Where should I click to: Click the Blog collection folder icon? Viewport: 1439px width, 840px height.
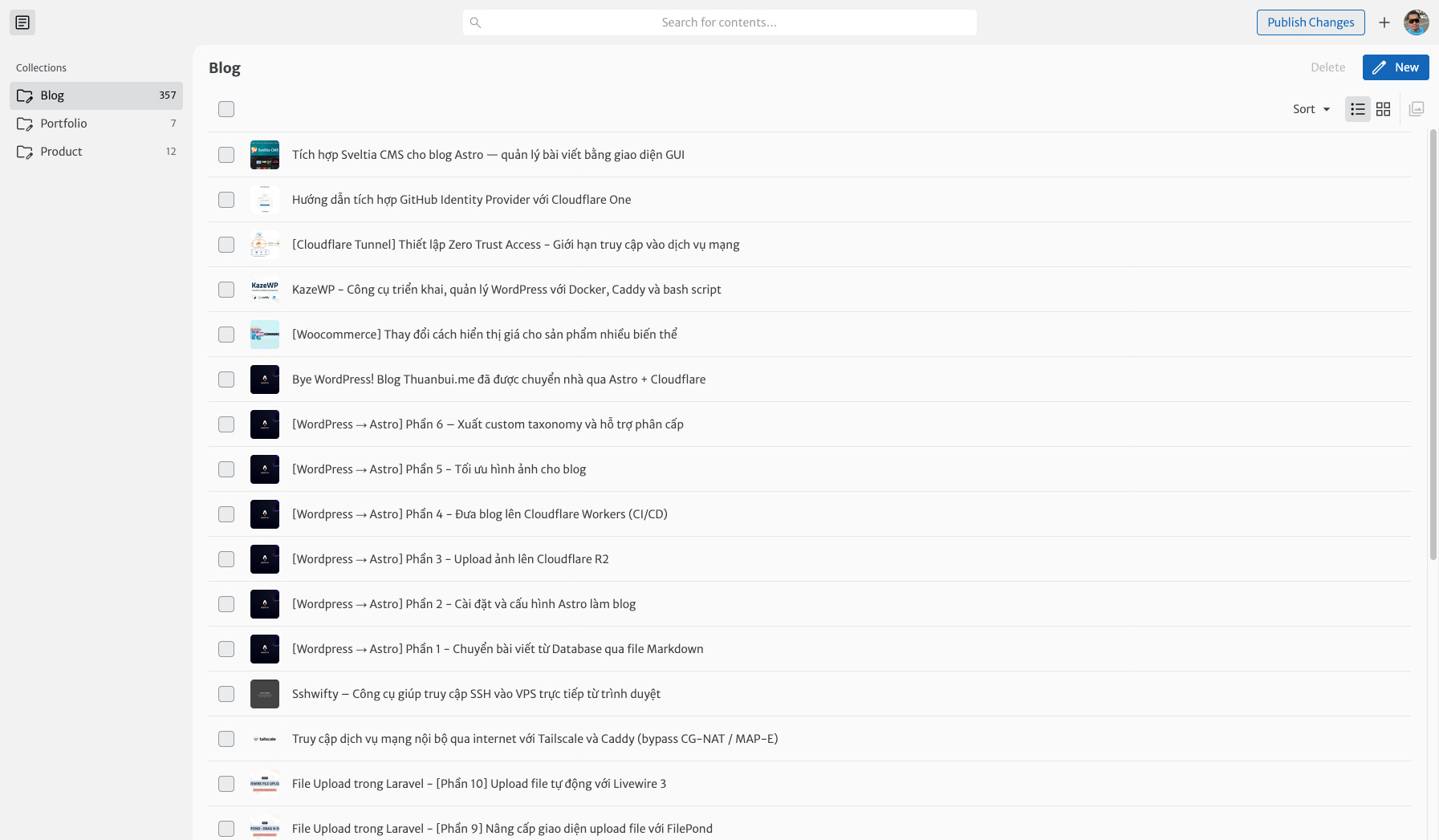(25, 95)
